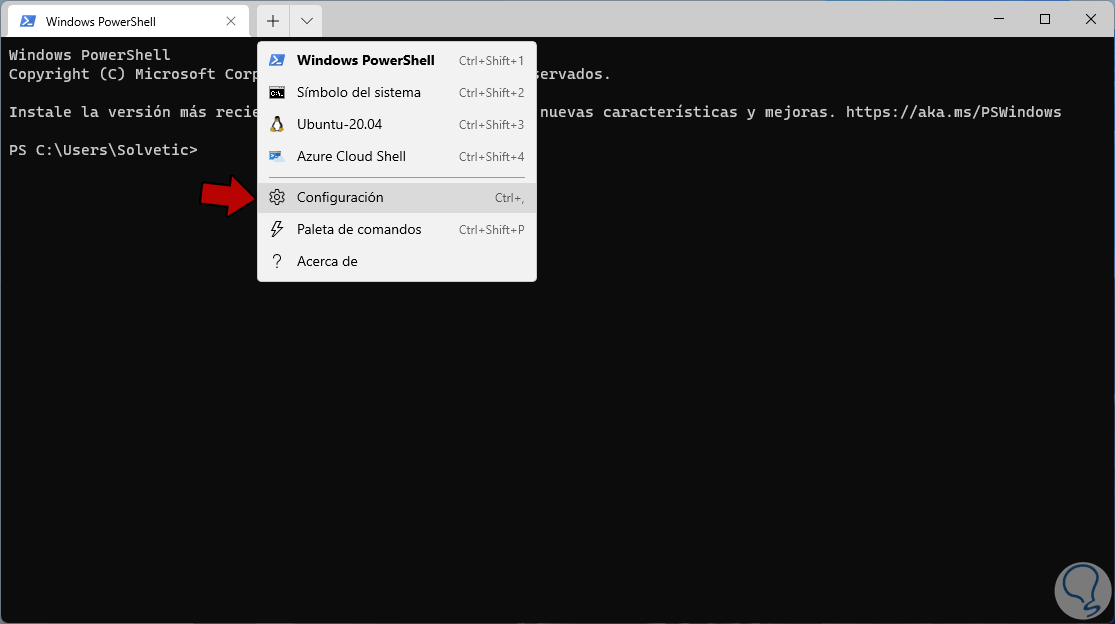The image size is (1115, 624).
Task: Collapse the profile dropdown chevron
Action: [306, 21]
